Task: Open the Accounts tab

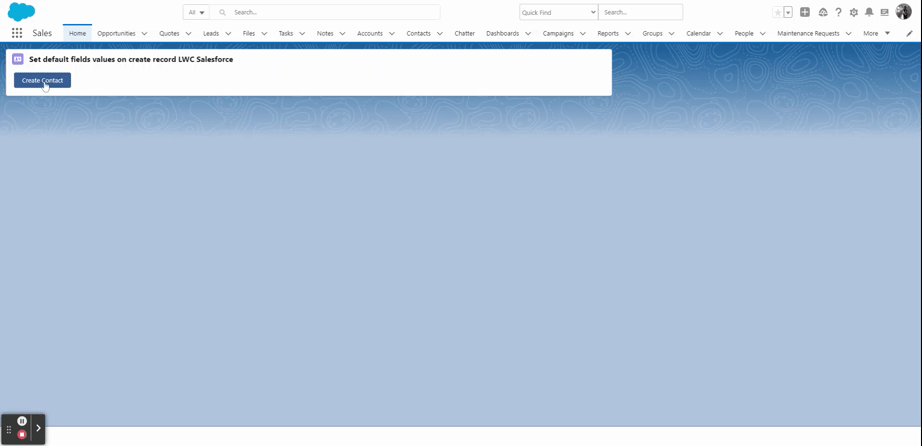Action: pos(370,34)
